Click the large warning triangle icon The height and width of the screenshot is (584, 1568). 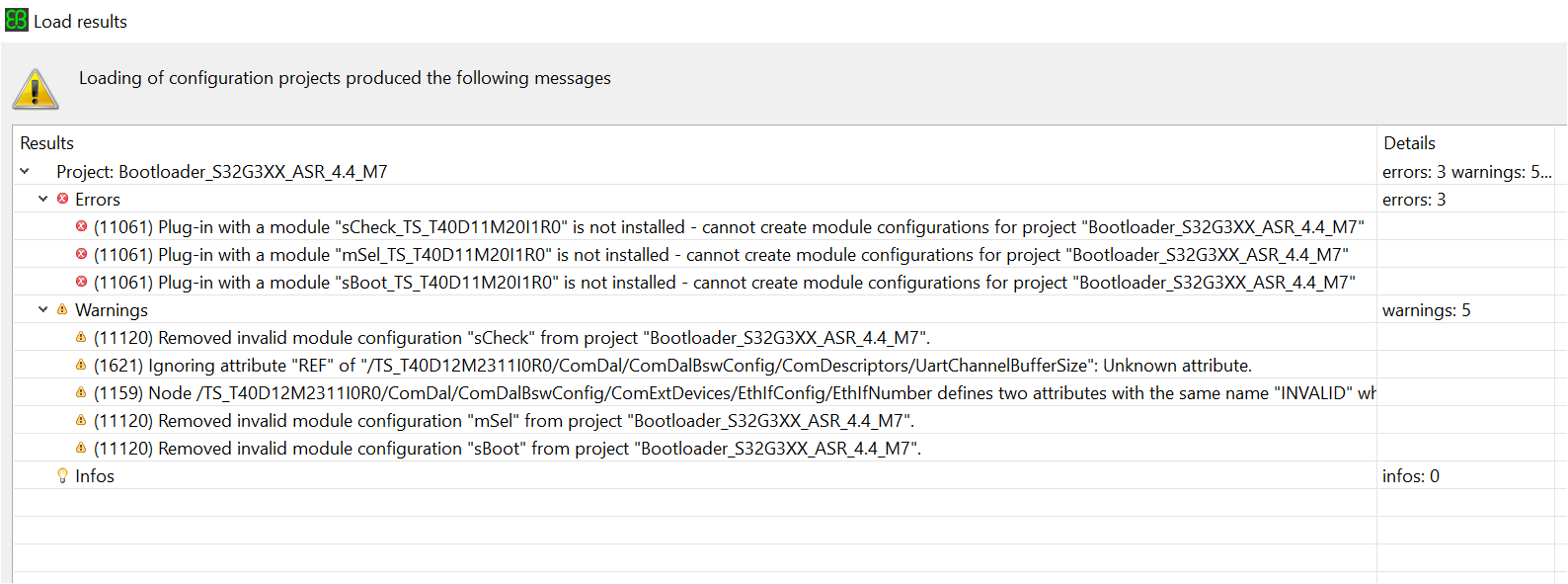[36, 87]
